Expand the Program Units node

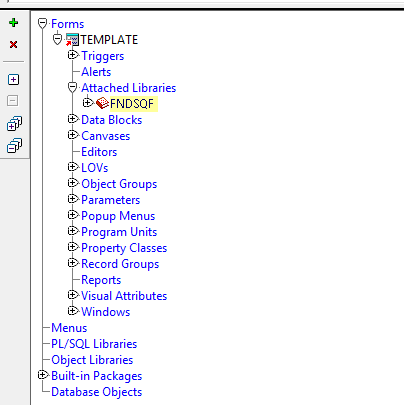click(73, 231)
